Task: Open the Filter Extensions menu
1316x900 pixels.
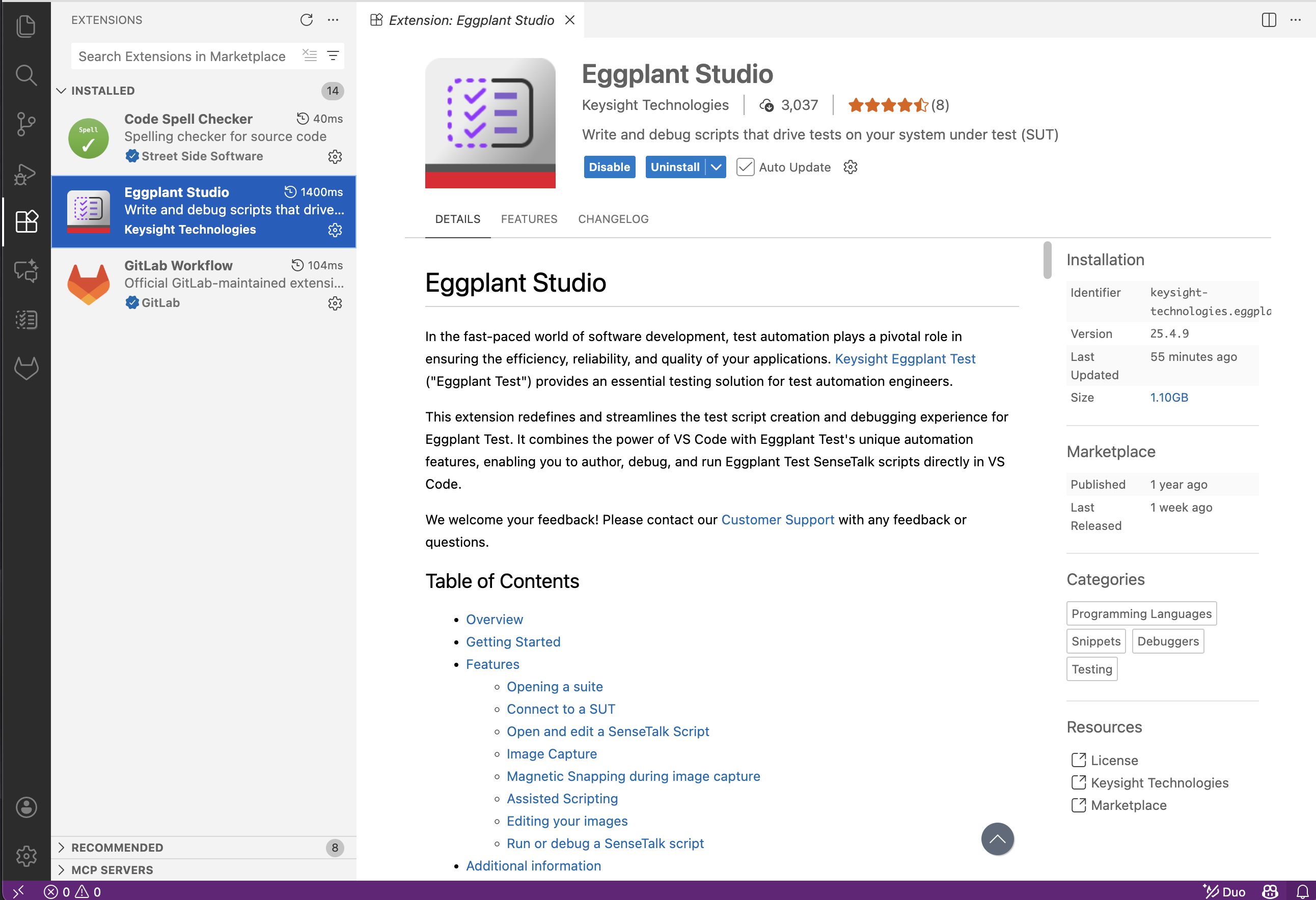Action: click(333, 55)
